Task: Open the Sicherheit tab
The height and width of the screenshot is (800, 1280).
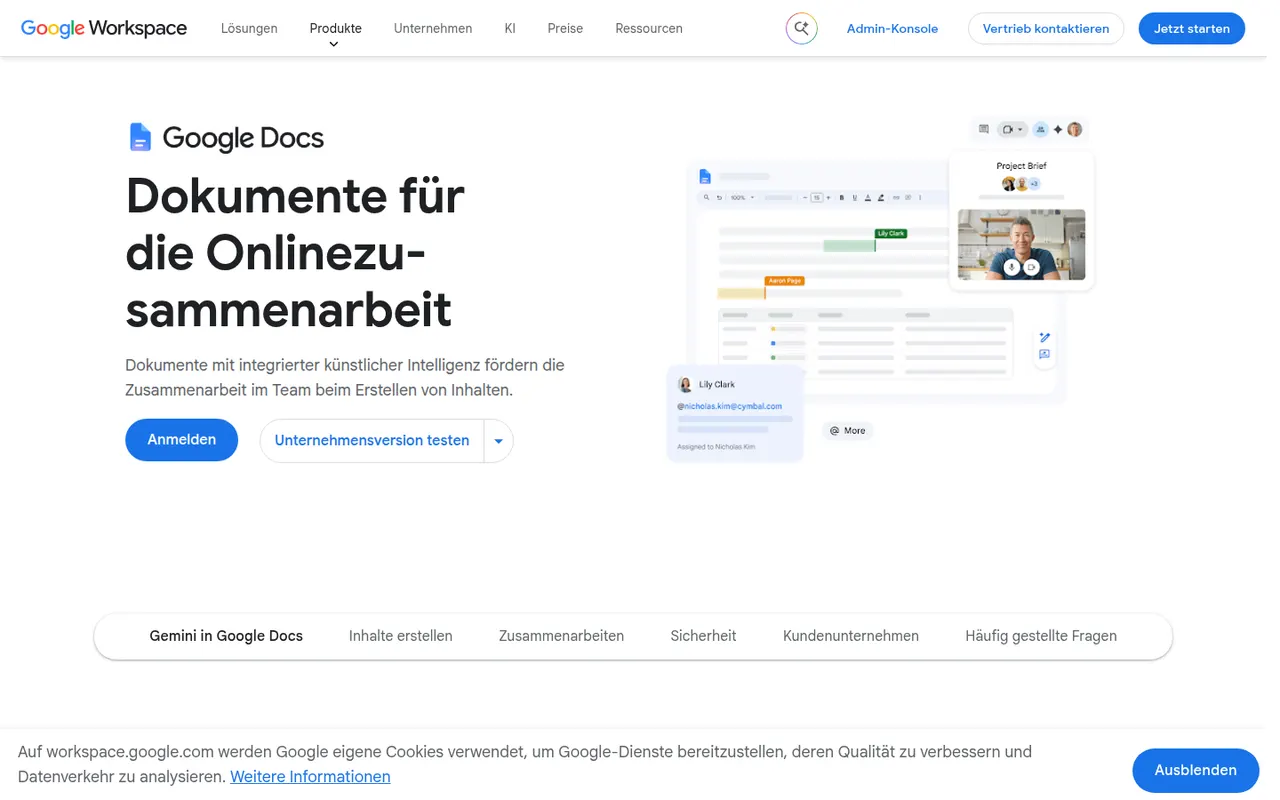Action: (703, 636)
